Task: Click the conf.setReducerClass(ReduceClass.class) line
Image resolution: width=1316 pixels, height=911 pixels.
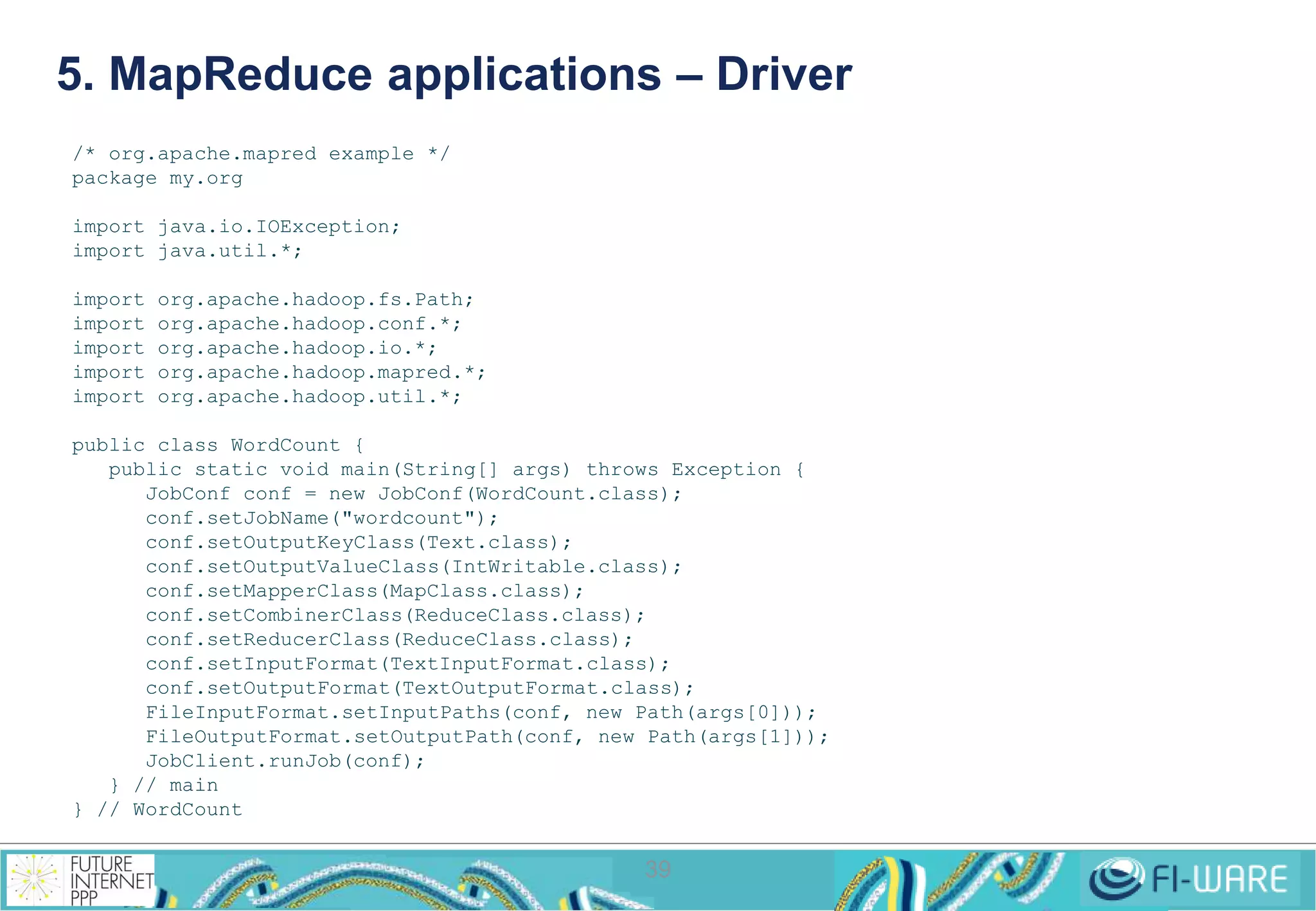Action: [x=389, y=641]
